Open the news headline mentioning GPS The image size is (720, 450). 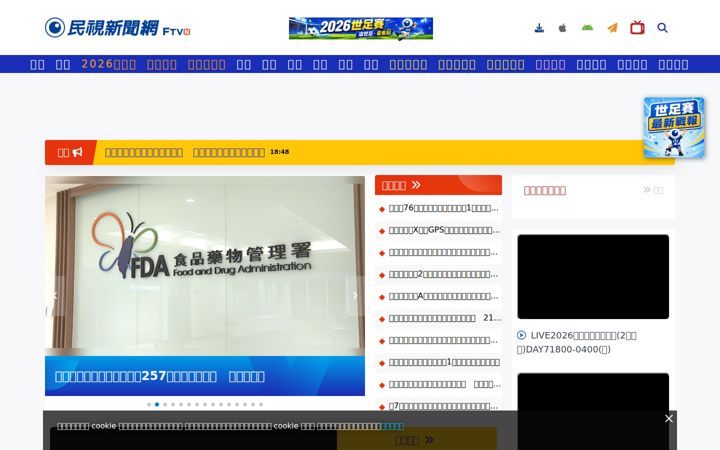[x=444, y=231]
